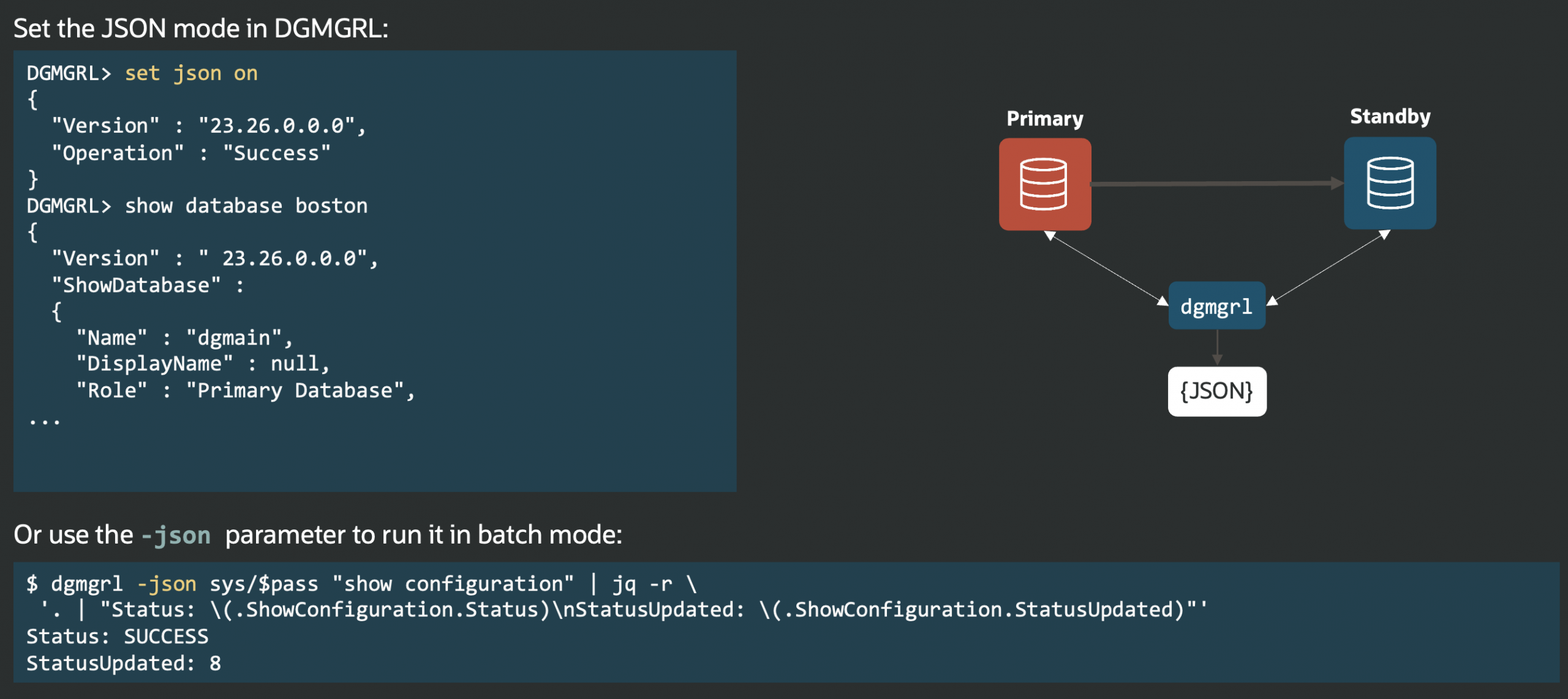Click the dgmgrl box in diagram
Screen dimensions: 1568x699
tap(1216, 306)
